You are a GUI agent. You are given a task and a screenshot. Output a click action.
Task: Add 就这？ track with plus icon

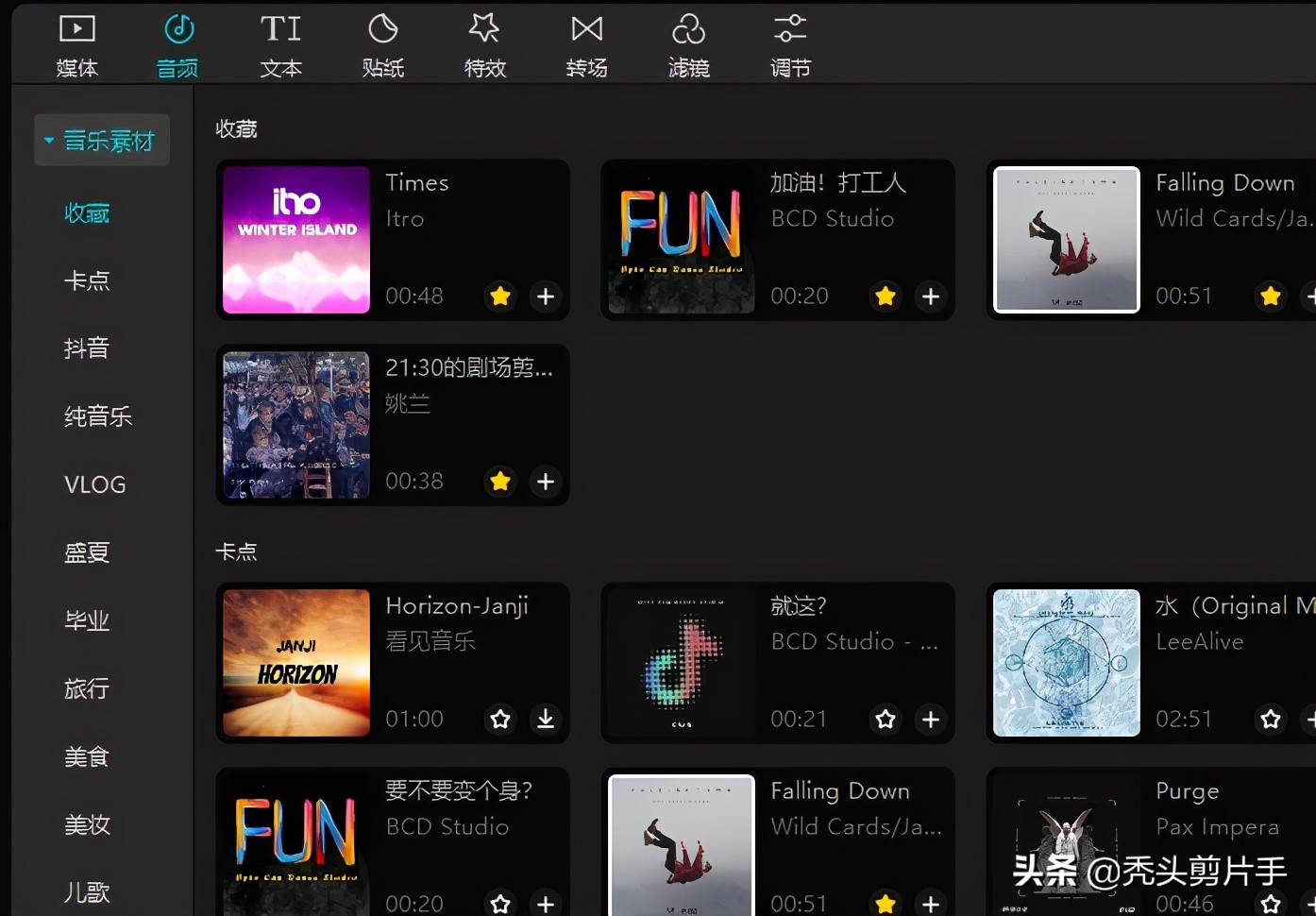(931, 720)
